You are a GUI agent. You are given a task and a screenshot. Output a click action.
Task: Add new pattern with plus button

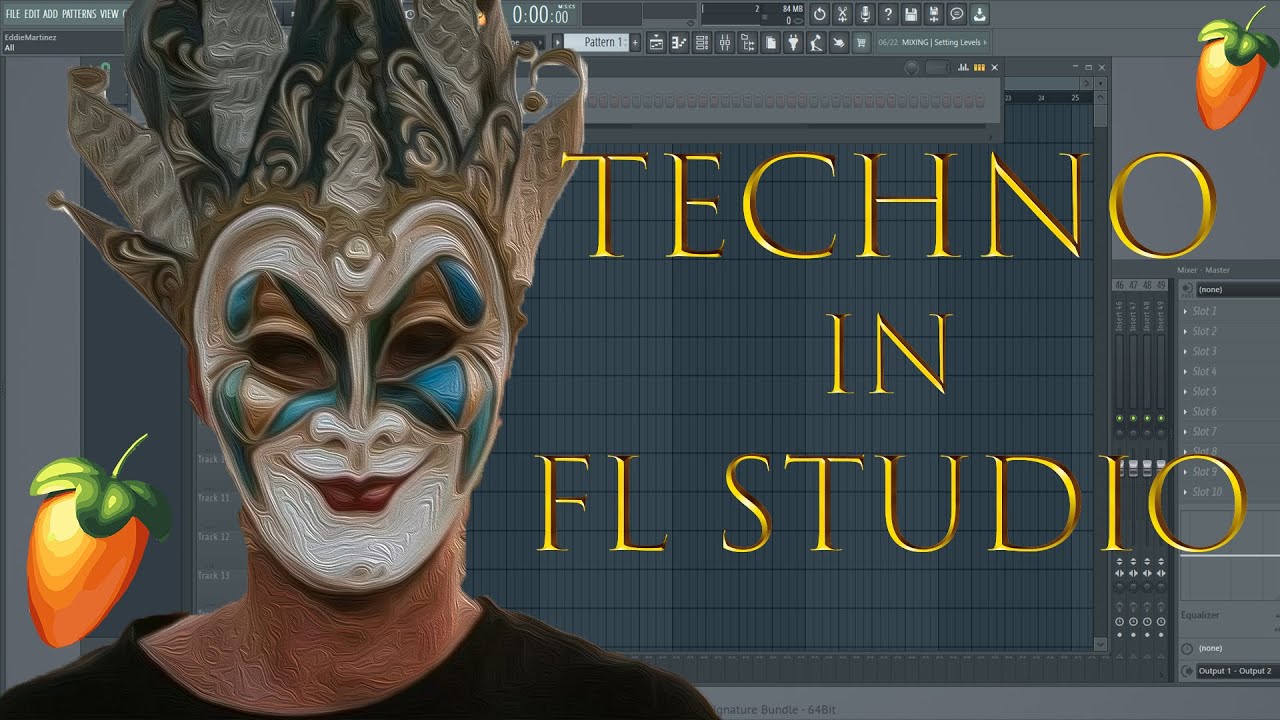[x=634, y=42]
